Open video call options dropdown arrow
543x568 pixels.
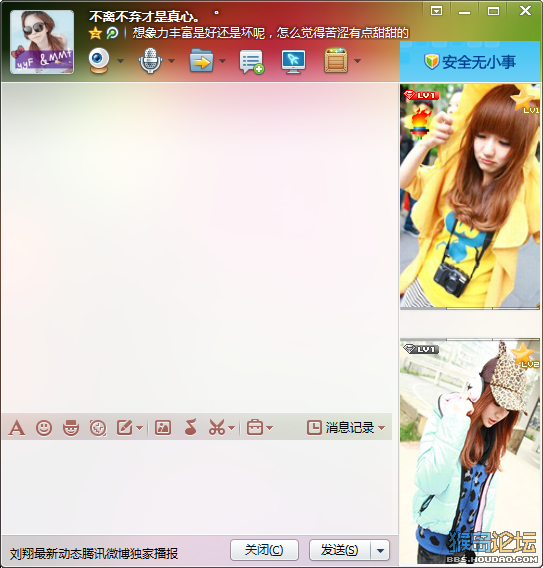point(121,61)
